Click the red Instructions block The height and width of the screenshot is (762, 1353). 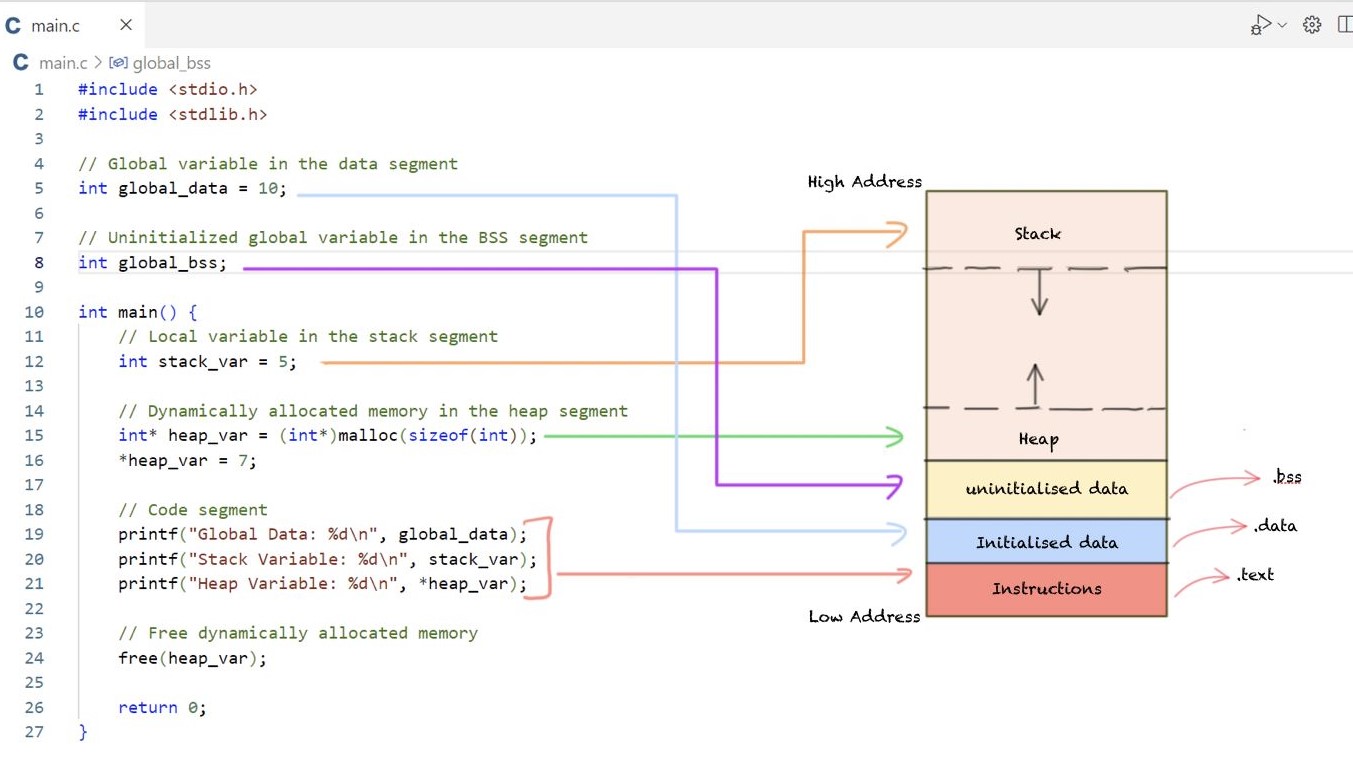coord(1046,589)
